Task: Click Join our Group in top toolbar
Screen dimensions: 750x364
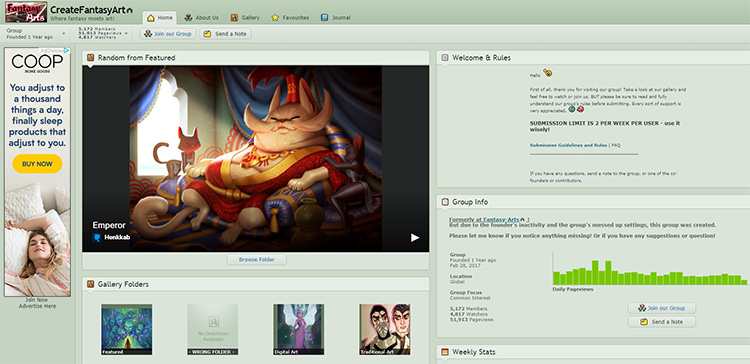Action: (x=168, y=34)
